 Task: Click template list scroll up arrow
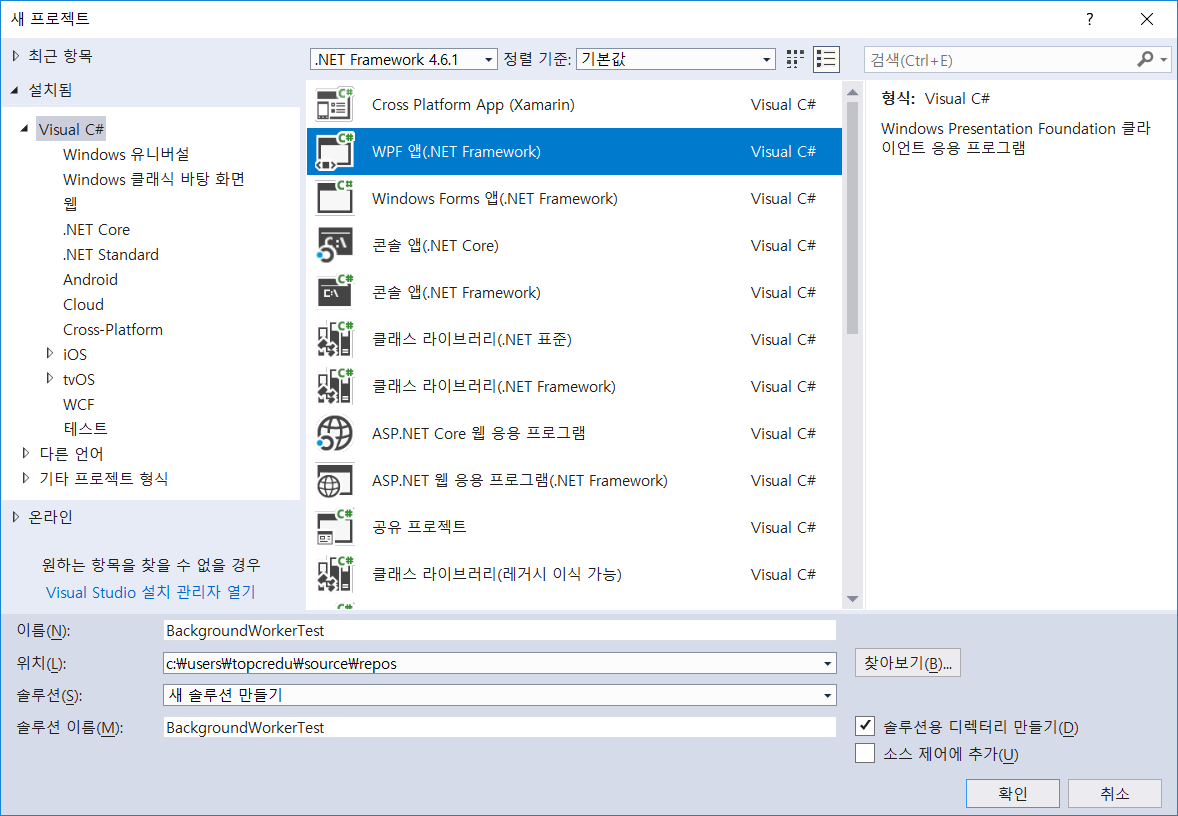(852, 92)
